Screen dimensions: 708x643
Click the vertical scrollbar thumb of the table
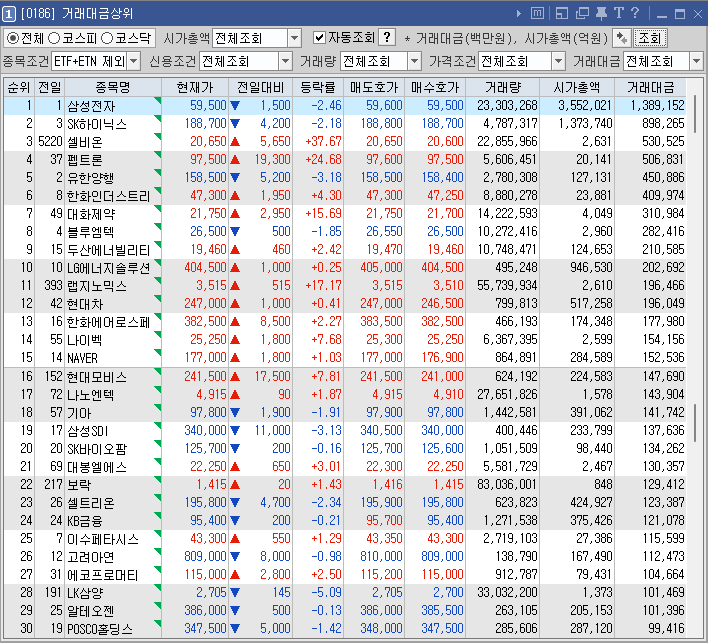click(x=695, y=115)
